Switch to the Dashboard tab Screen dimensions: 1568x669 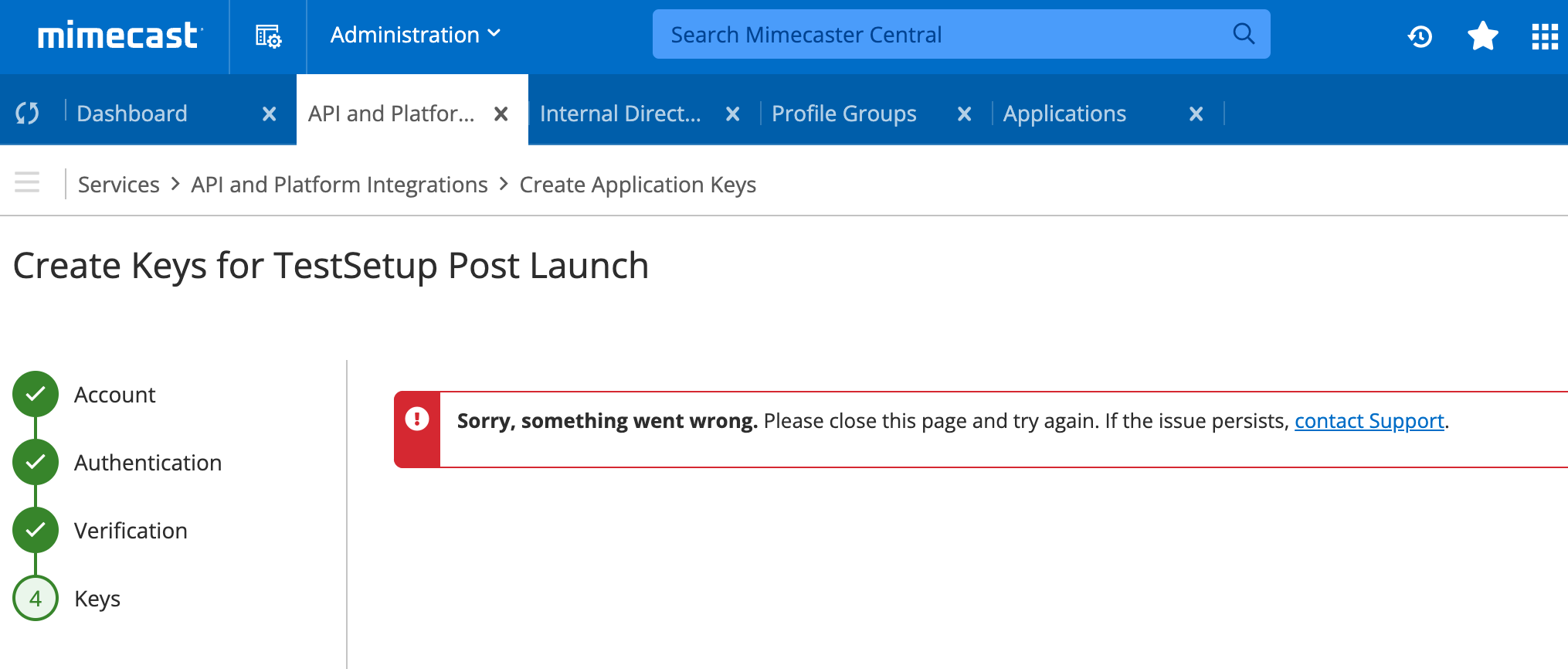tap(132, 114)
